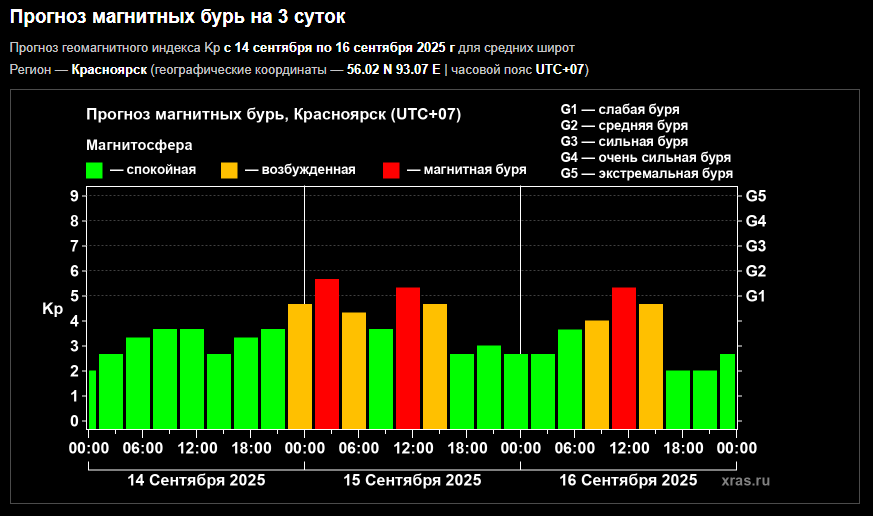Click the 'Kp' axis label on the left
This screenshot has height=516, width=873.
[x=53, y=310]
